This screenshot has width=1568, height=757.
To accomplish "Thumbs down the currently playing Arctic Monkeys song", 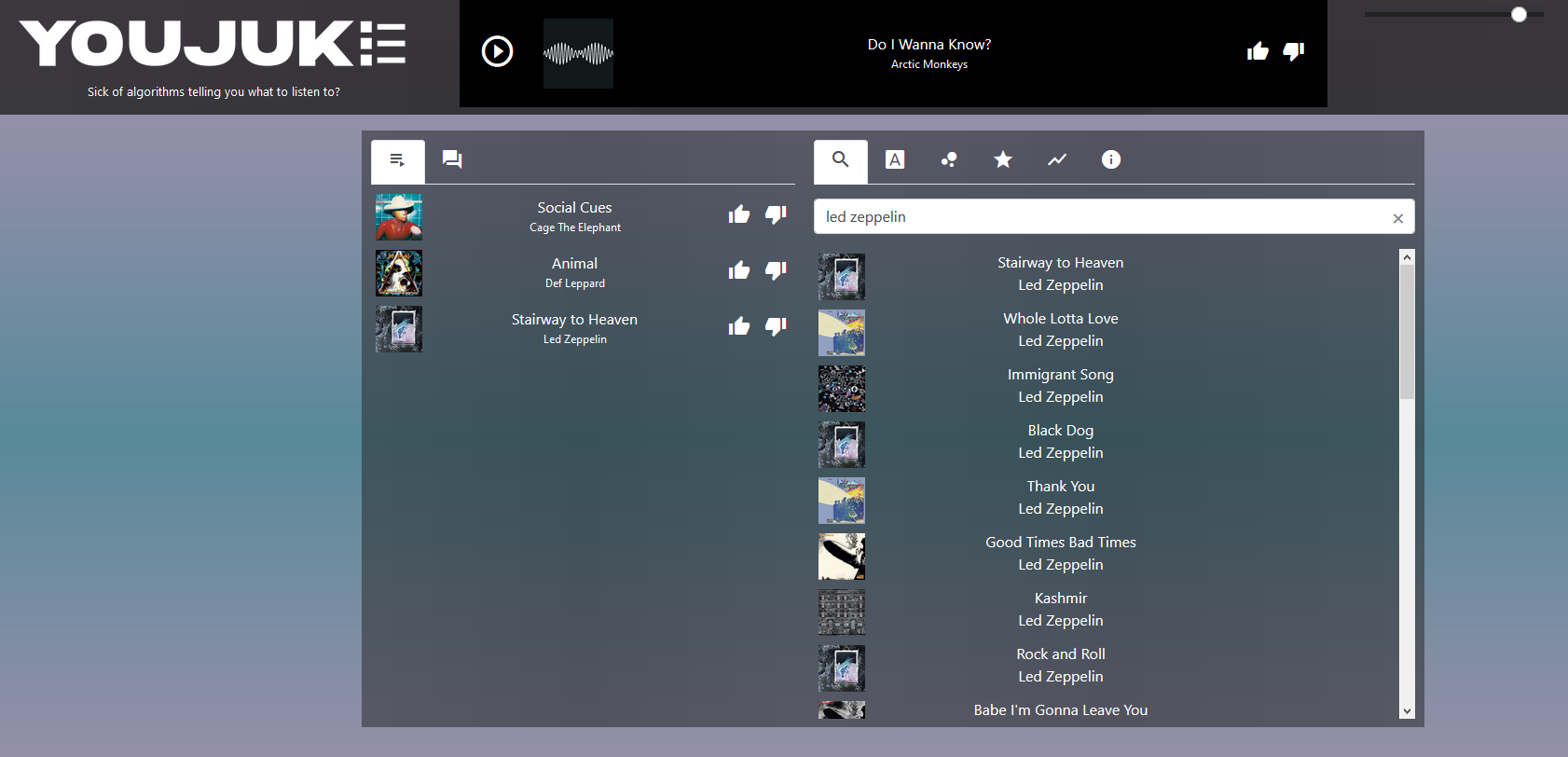I will (1294, 51).
